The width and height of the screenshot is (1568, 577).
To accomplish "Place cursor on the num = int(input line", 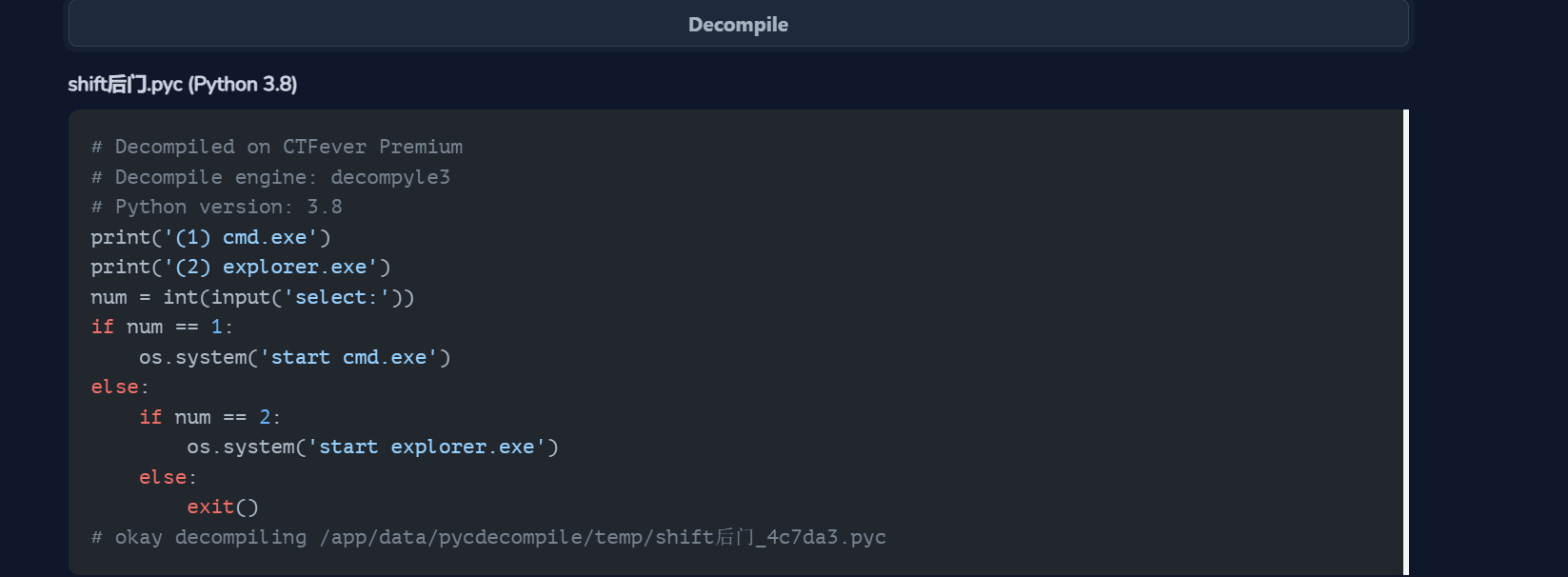I will point(252,297).
